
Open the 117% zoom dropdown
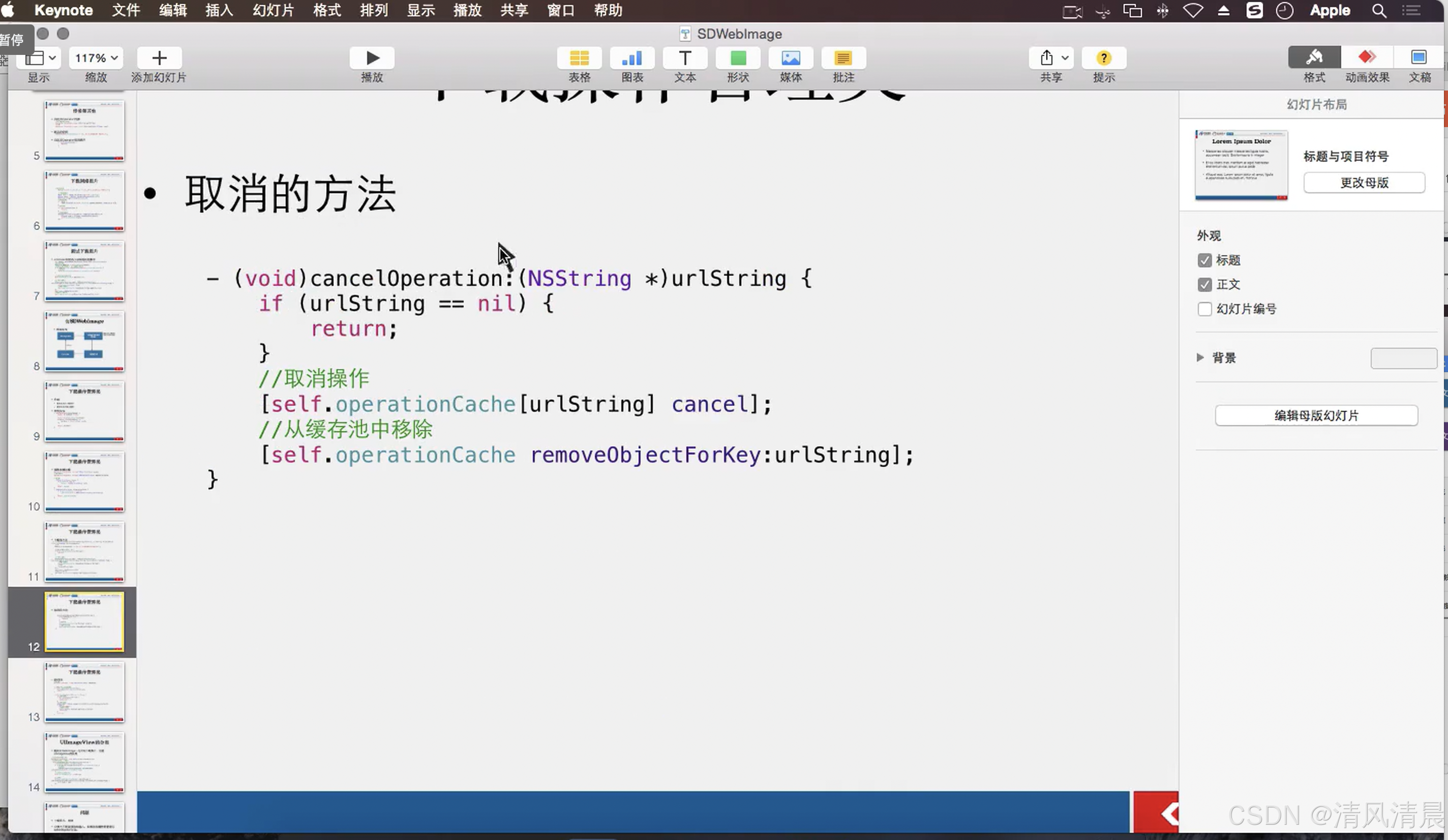pos(96,58)
